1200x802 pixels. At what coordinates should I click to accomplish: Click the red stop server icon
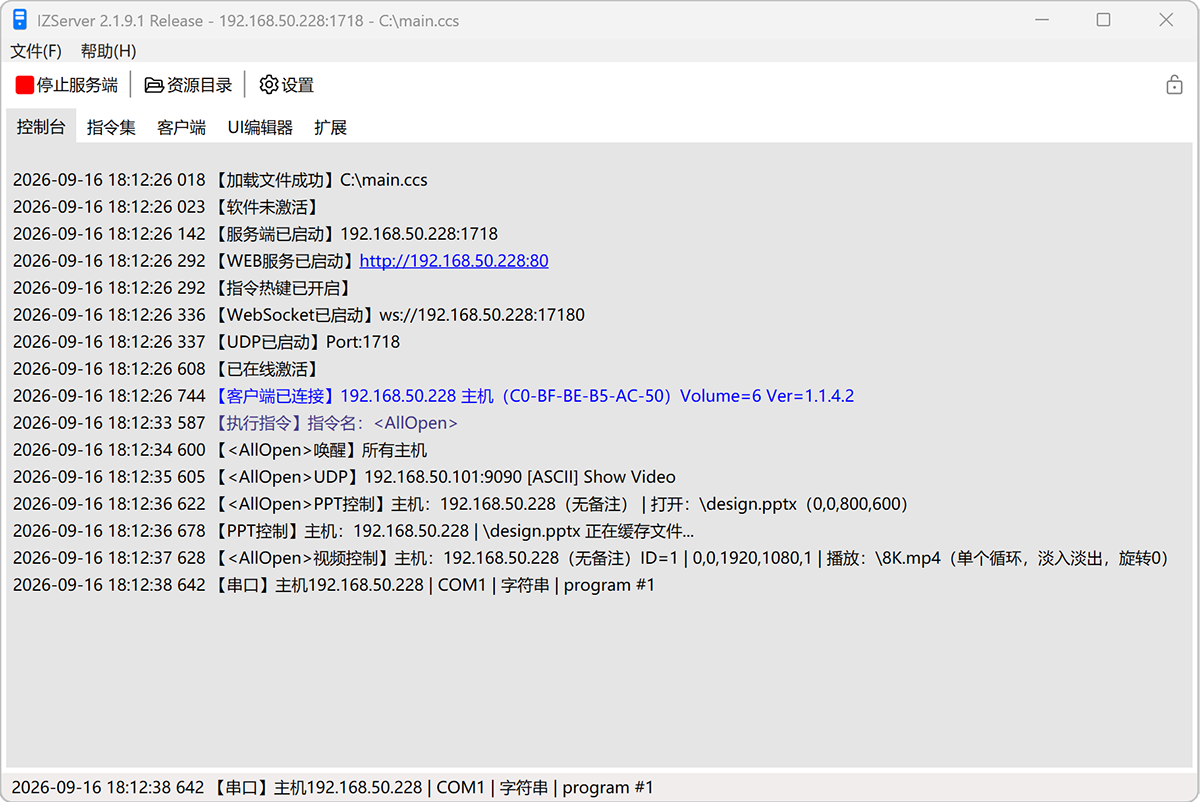[x=25, y=85]
